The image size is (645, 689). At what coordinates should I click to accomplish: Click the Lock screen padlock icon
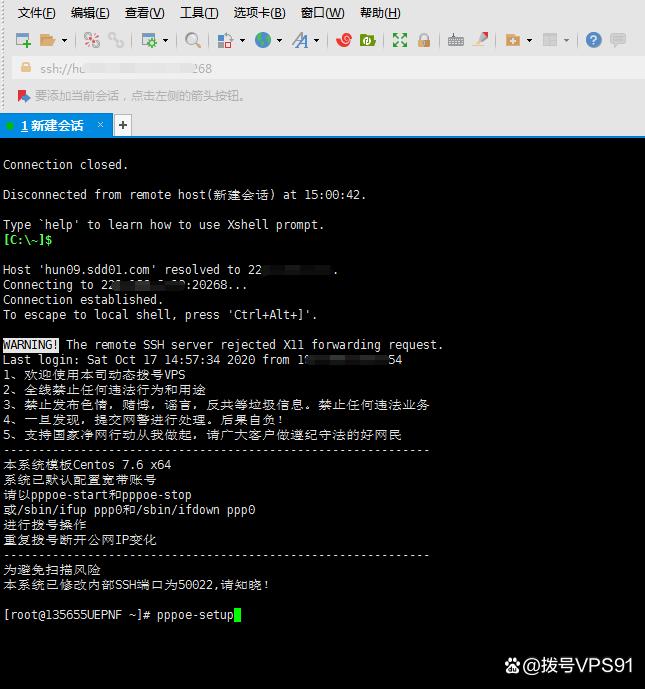pos(424,40)
